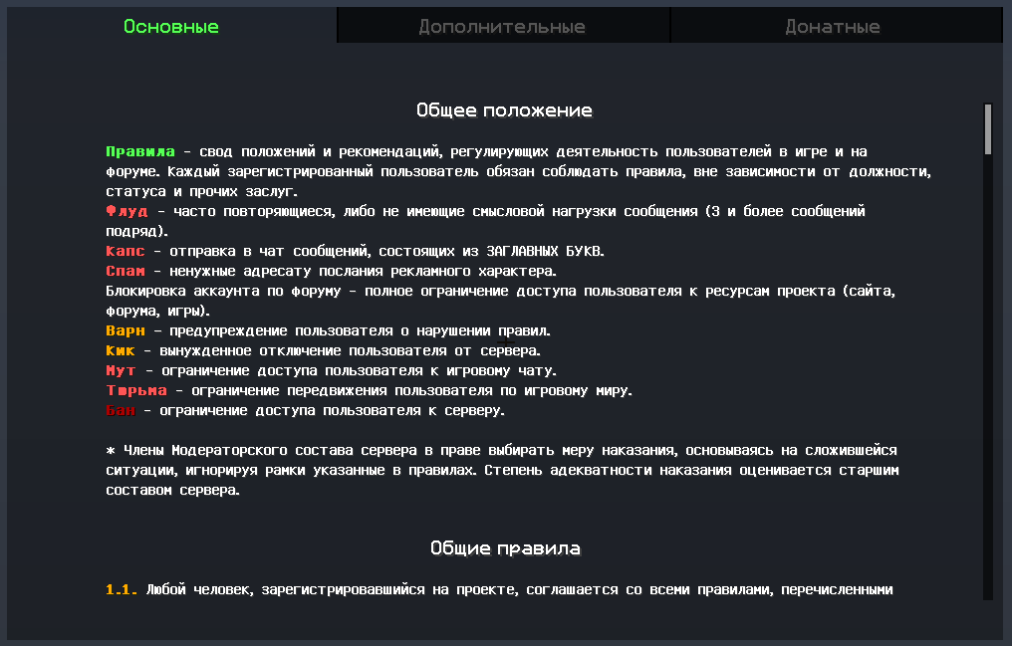Click the text форума, игры)
Screen dimensions: 1012x646
(x=158, y=311)
